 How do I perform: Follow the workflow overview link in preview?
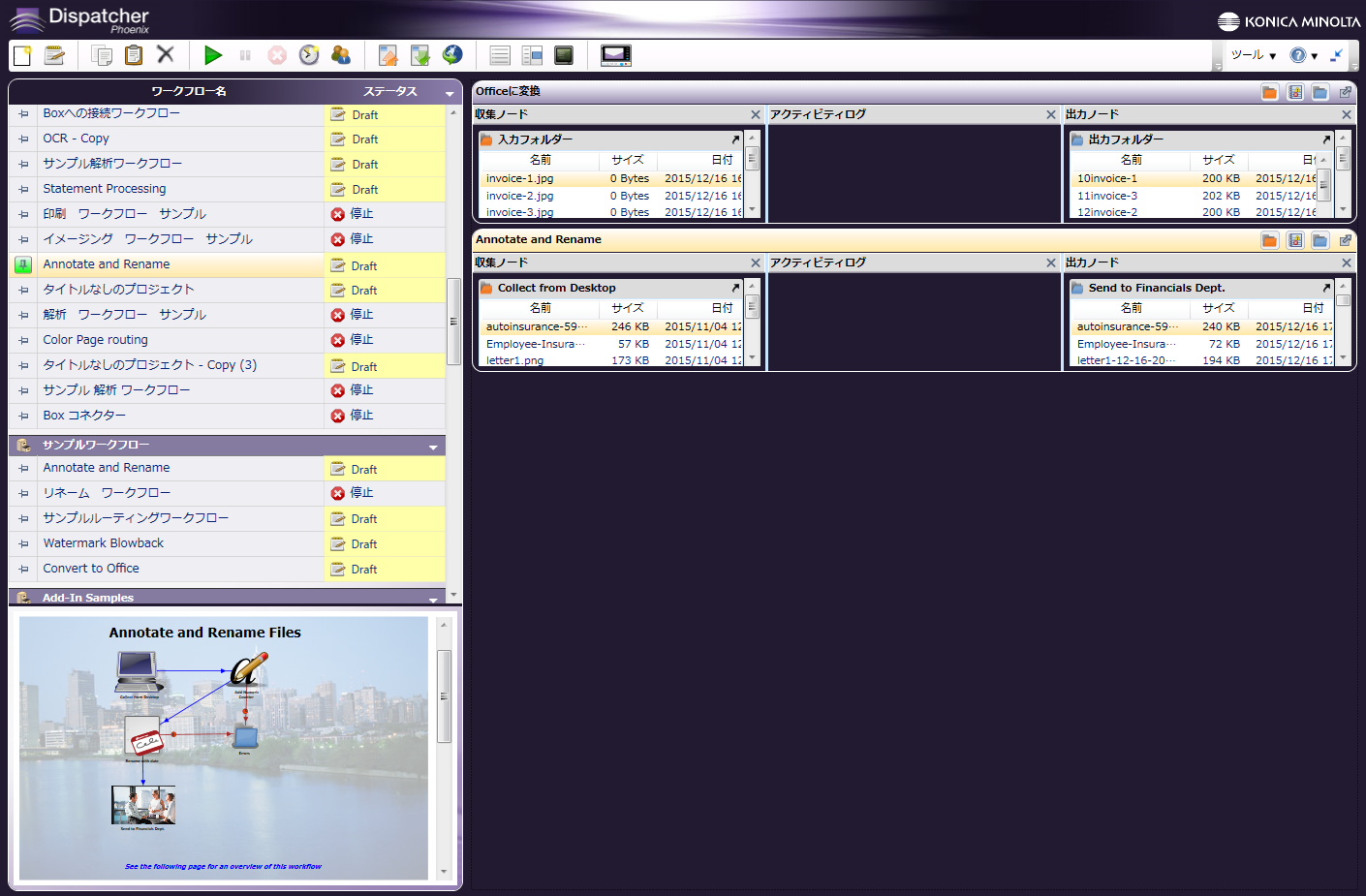click(x=223, y=867)
